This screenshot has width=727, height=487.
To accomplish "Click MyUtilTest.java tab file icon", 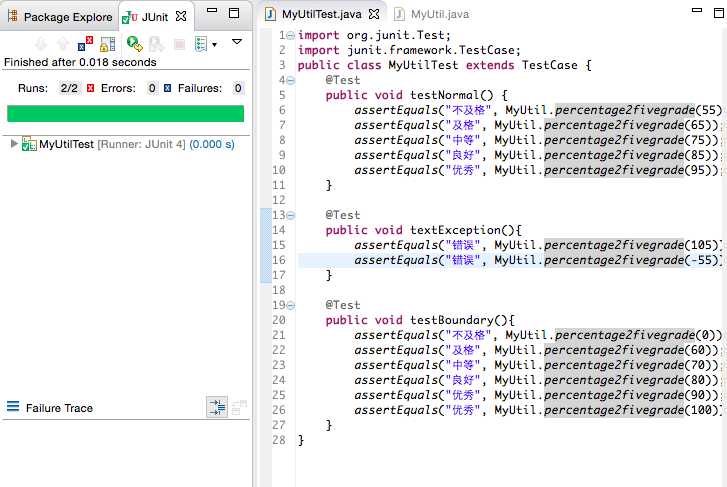I will pyautogui.click(x=270, y=14).
